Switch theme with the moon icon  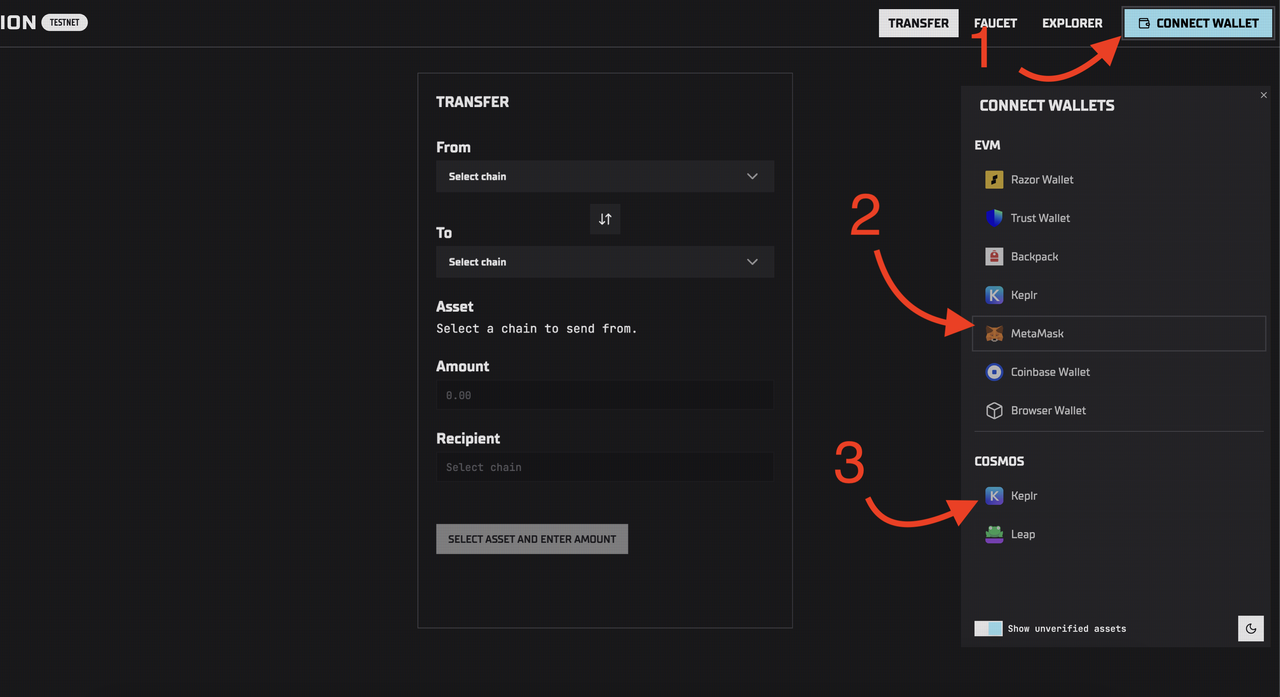(x=1250, y=628)
